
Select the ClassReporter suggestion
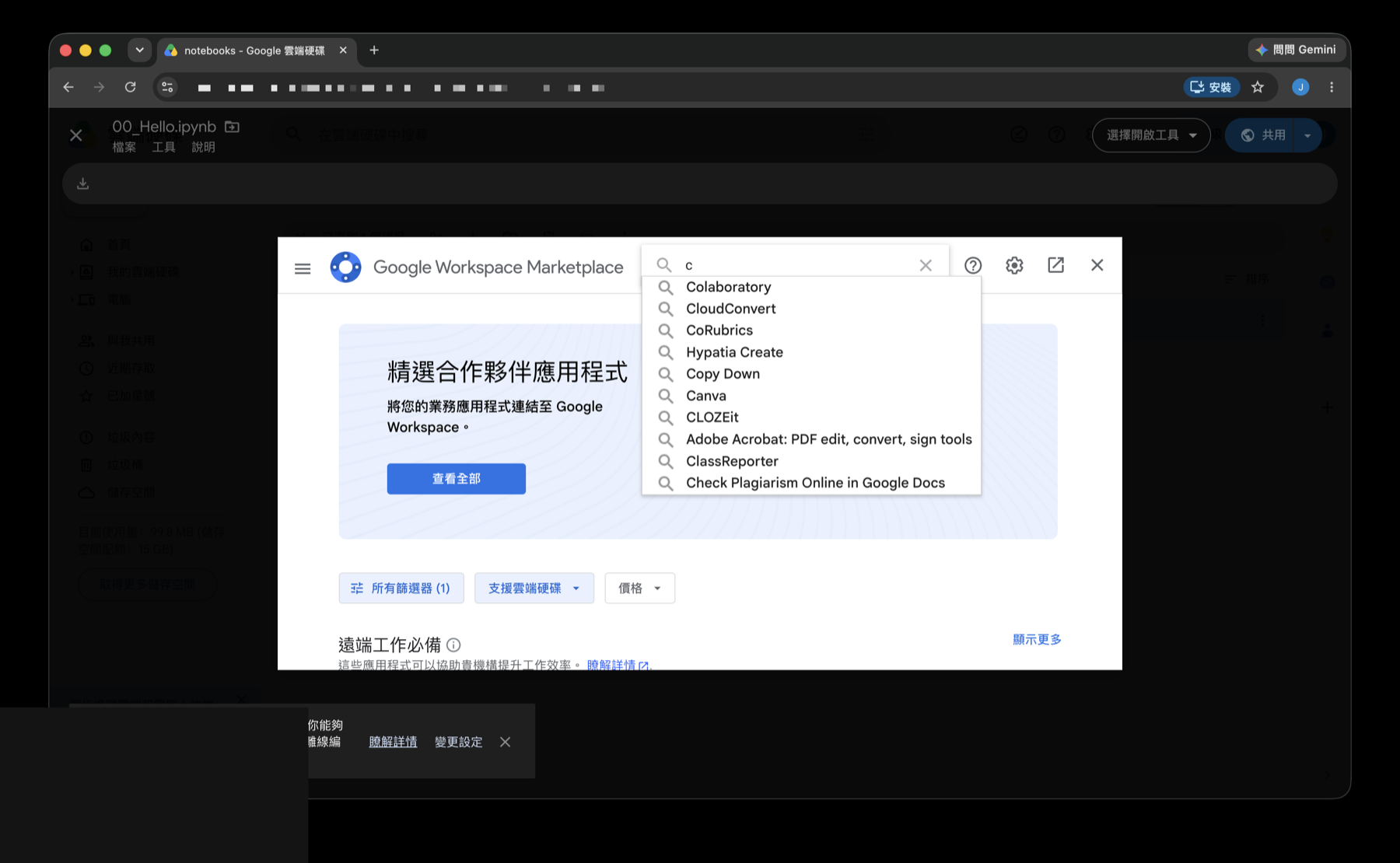(811, 461)
